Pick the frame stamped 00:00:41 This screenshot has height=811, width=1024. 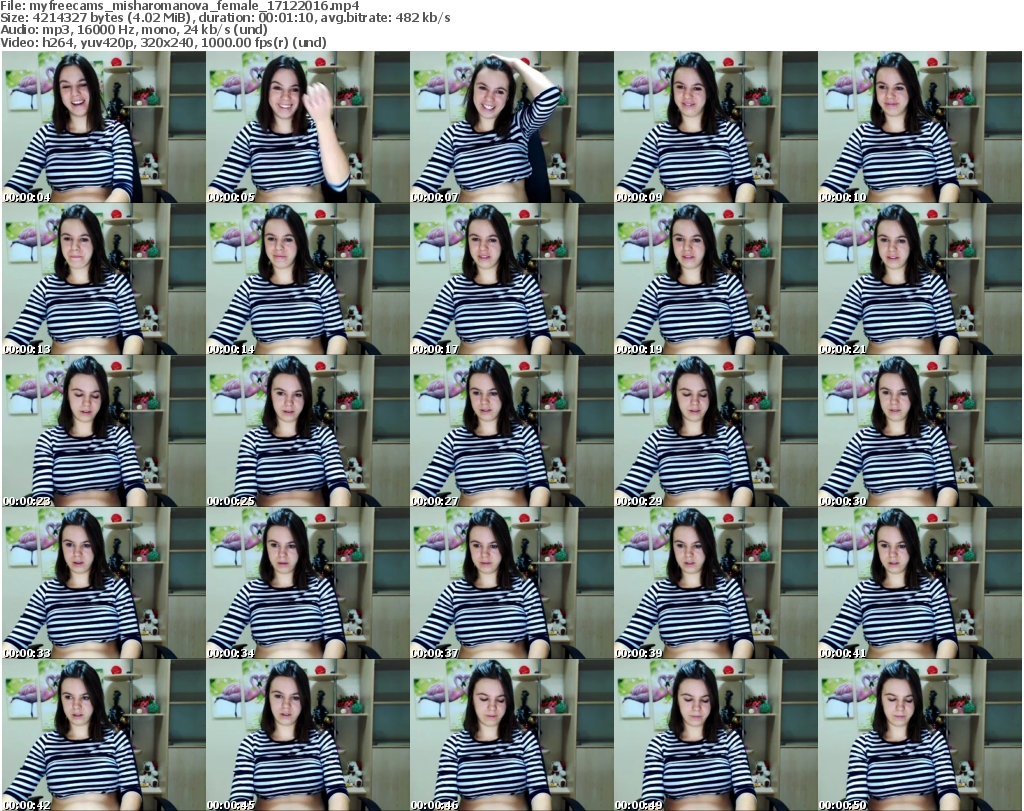click(919, 583)
